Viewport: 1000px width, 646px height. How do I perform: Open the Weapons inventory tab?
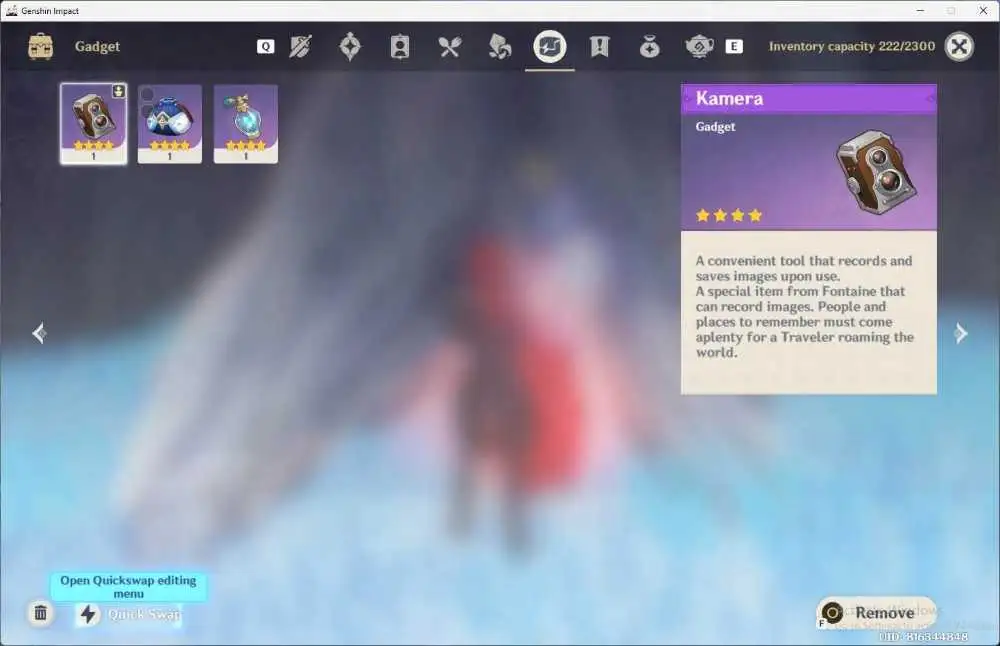click(300, 47)
